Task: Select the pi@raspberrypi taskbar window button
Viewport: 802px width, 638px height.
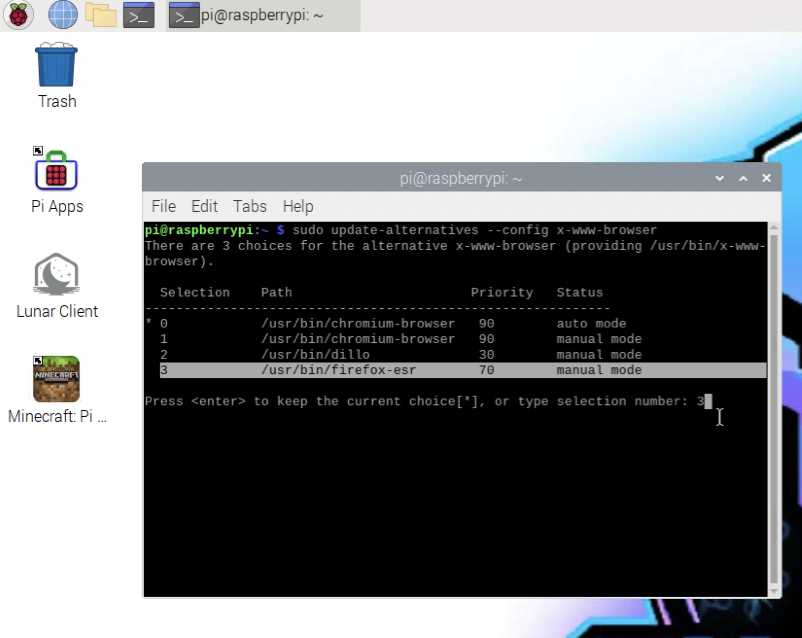Action: (x=263, y=15)
